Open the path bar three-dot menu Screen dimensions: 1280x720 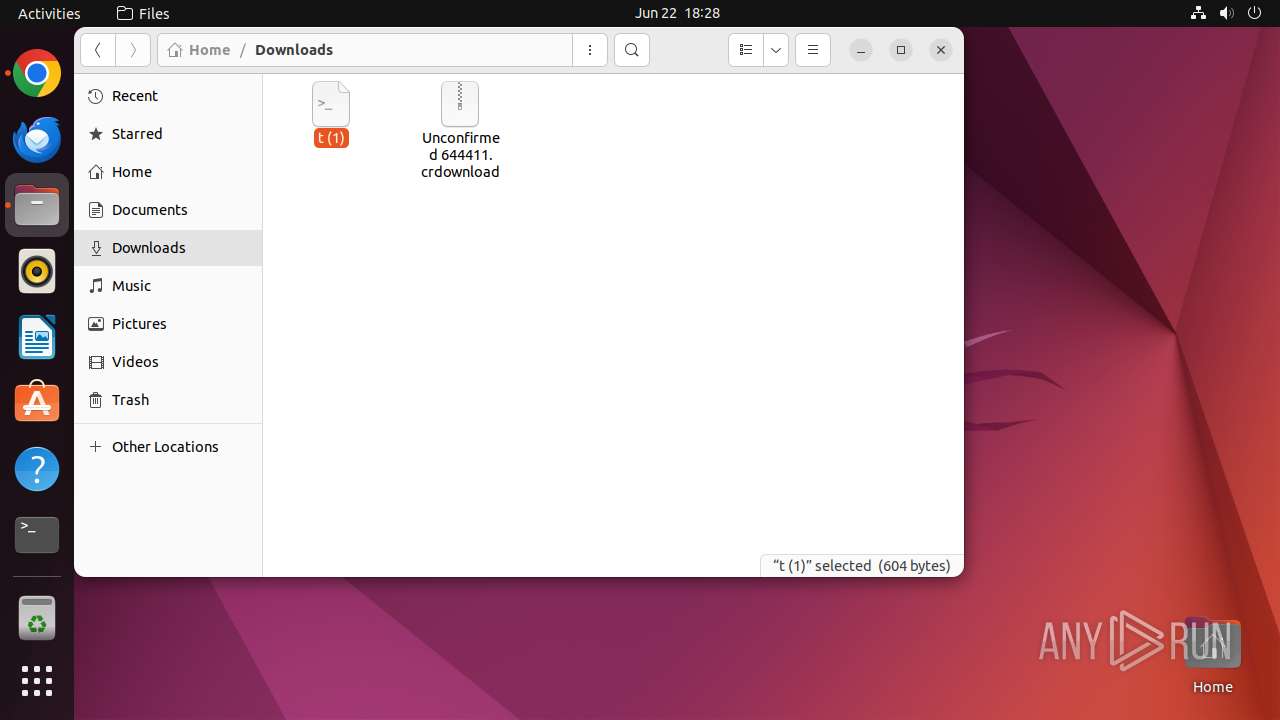pos(590,50)
